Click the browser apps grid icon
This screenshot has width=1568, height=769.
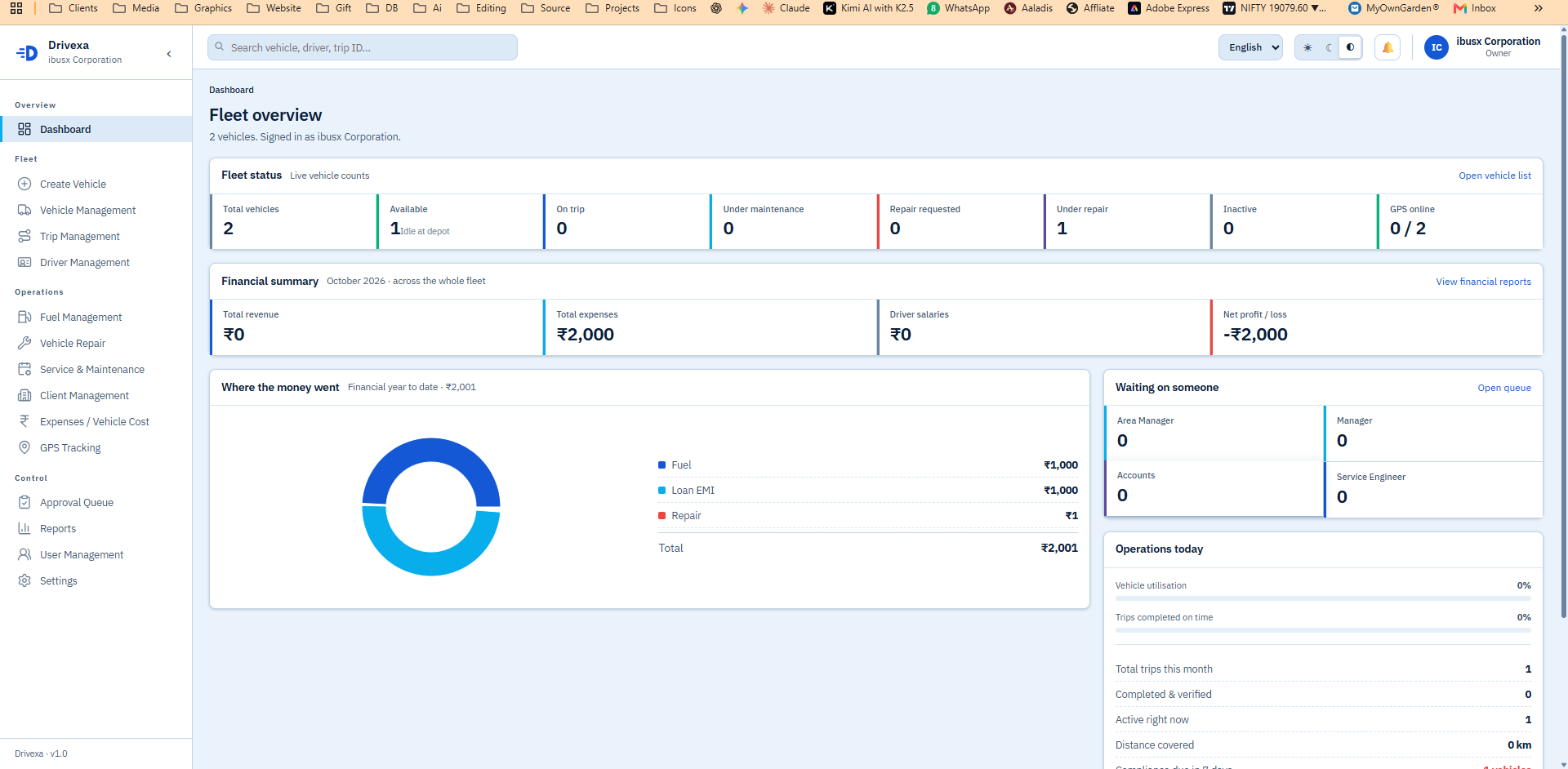pyautogui.click(x=16, y=8)
